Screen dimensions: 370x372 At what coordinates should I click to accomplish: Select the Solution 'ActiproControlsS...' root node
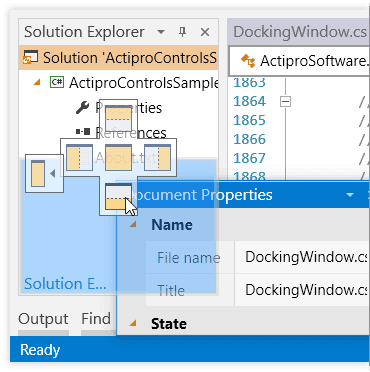[x=119, y=57]
